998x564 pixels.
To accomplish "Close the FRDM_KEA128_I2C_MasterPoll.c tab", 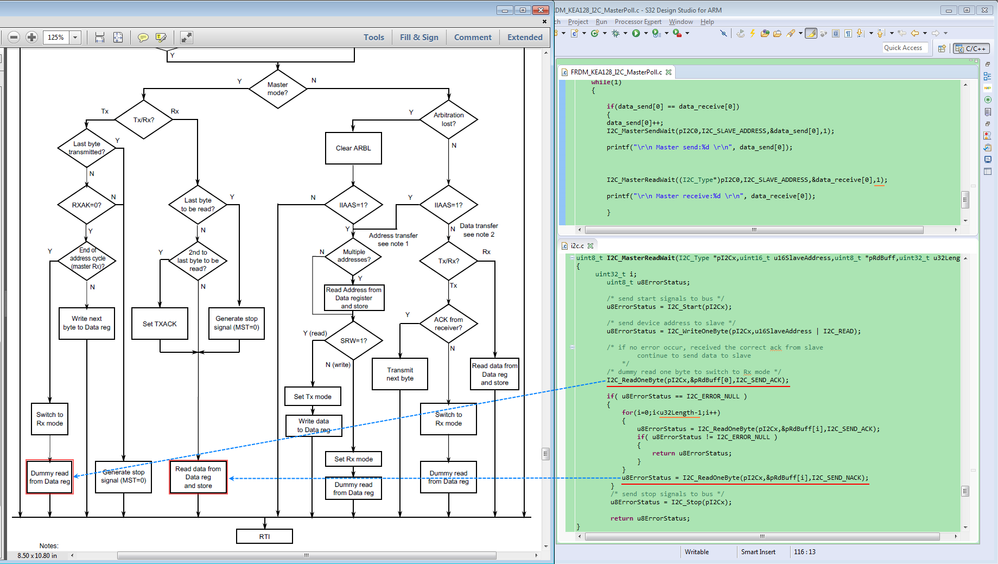I will [x=668, y=73].
